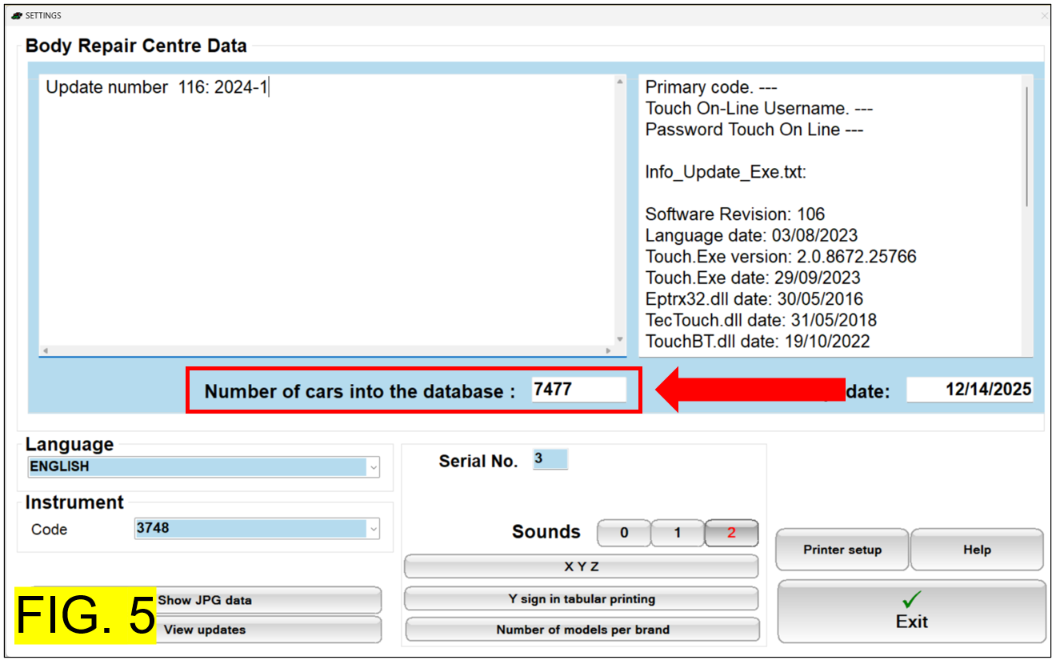Image resolution: width=1054 pixels, height=661 pixels.
Task: Expand the Language dropdown arrow
Action: click(373, 467)
